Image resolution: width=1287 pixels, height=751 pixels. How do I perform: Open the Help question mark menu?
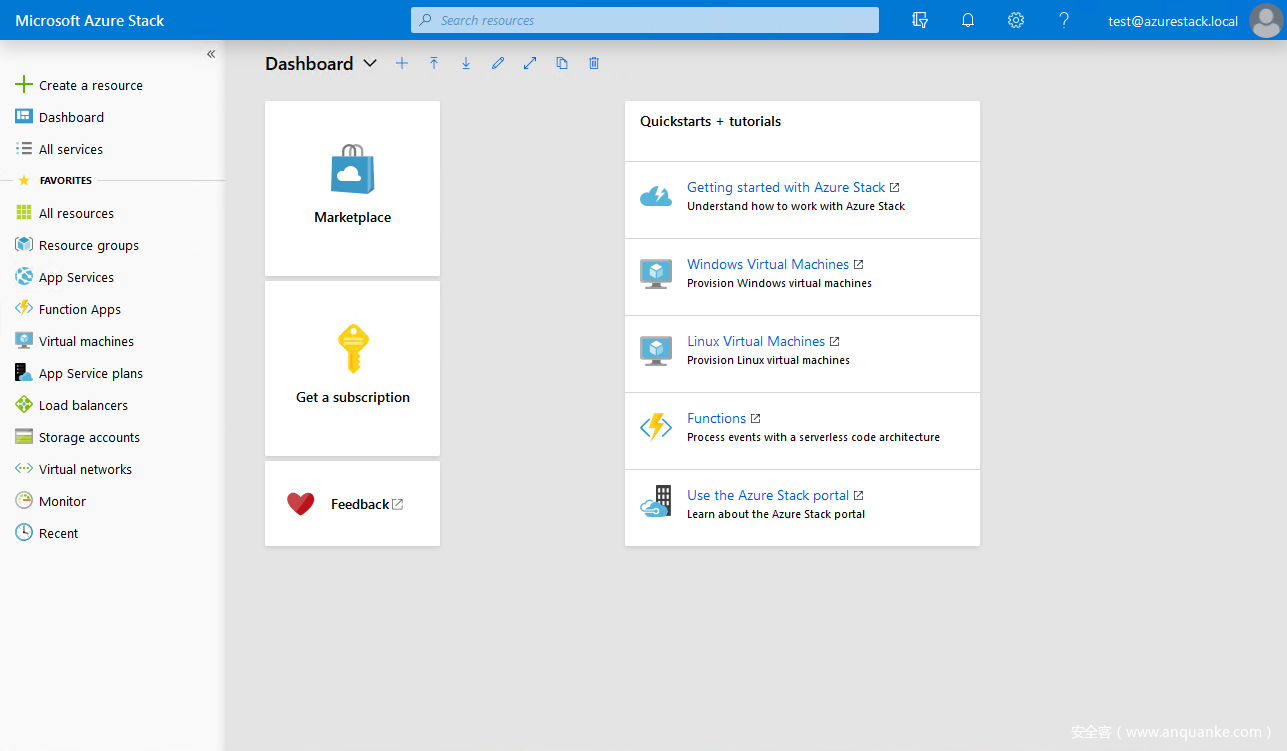pos(1064,20)
